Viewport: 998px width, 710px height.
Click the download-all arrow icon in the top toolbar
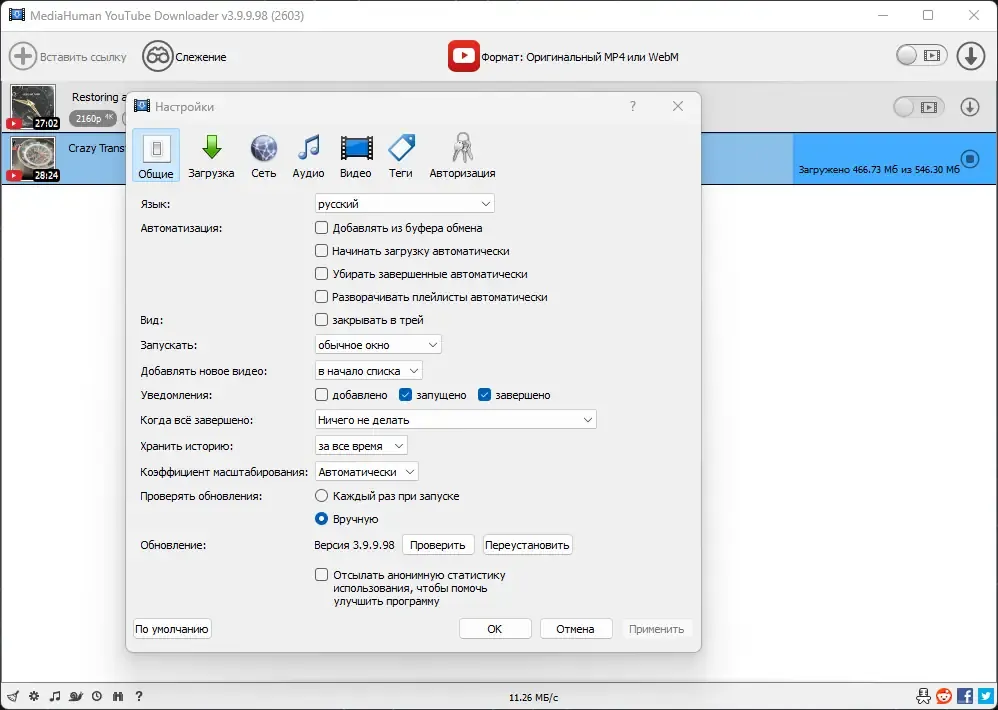pos(971,56)
